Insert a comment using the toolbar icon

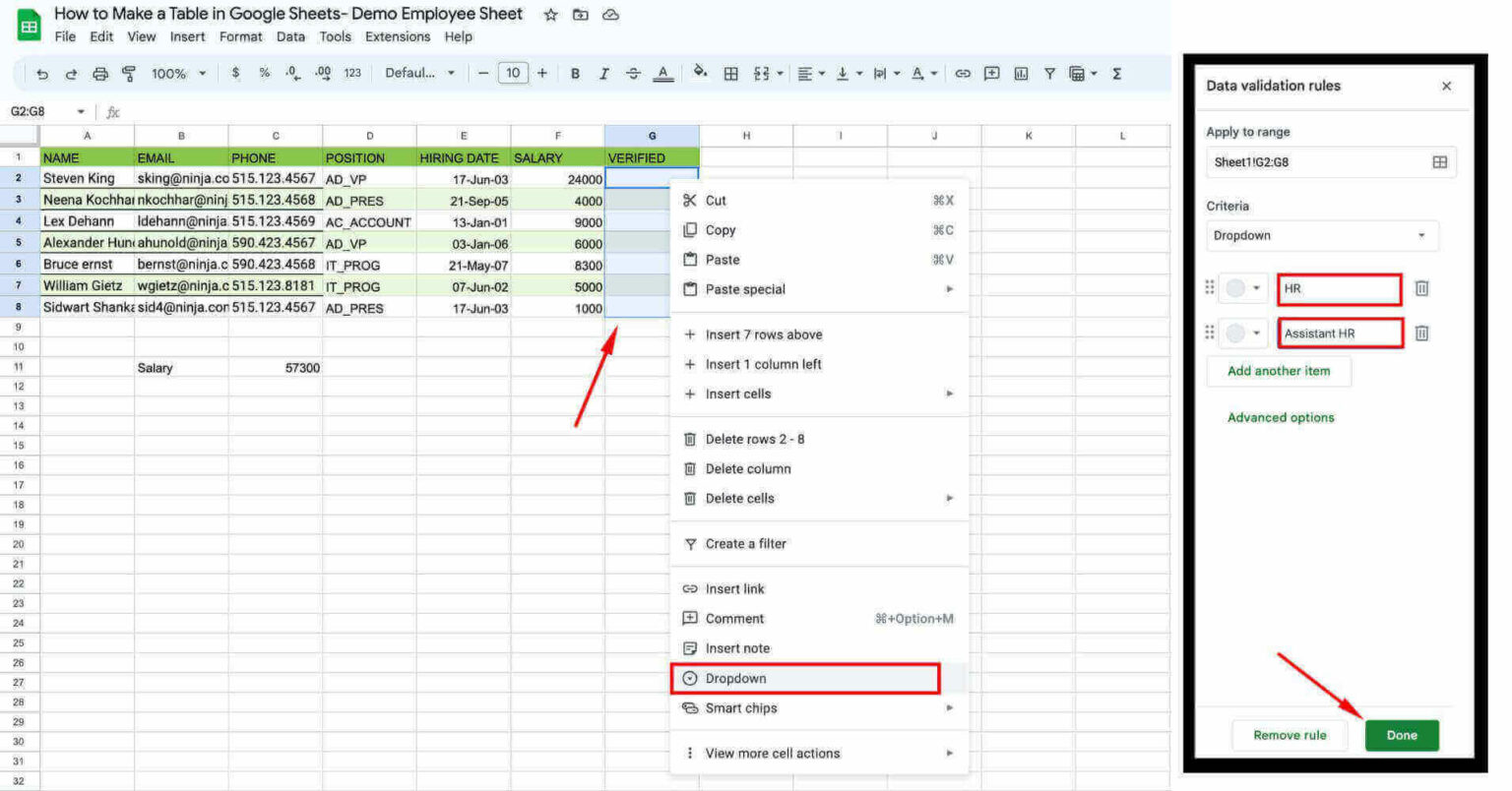click(x=992, y=73)
